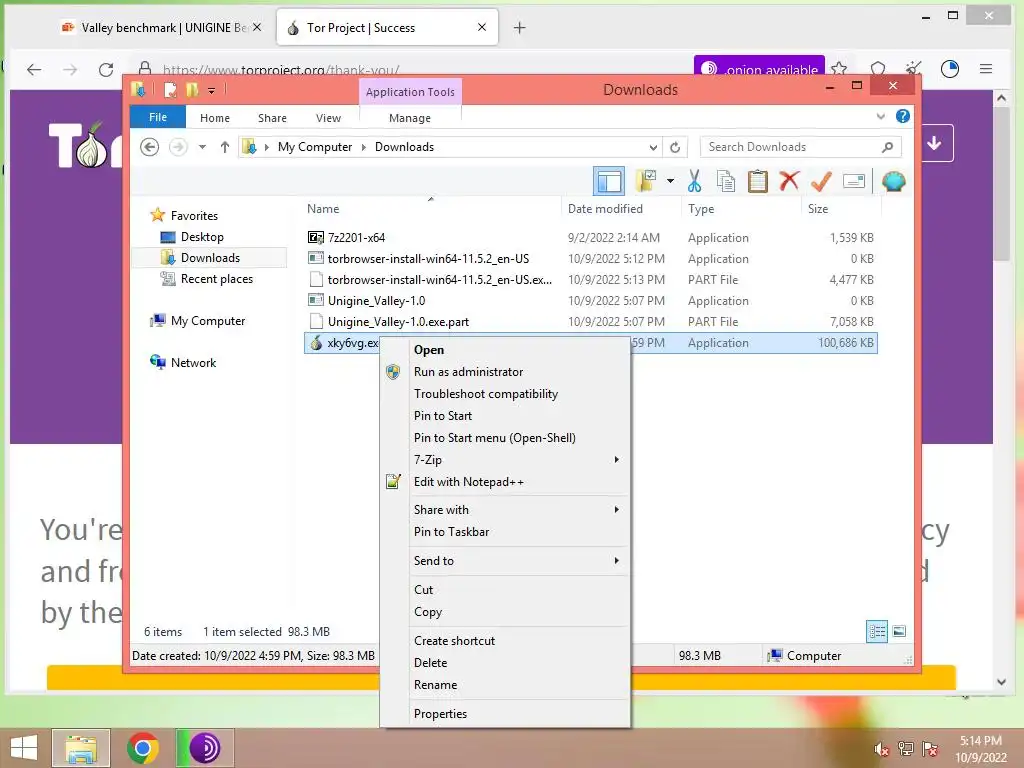This screenshot has height=768, width=1024.
Task: Choose Pin to Taskbar
Action: tap(451, 532)
